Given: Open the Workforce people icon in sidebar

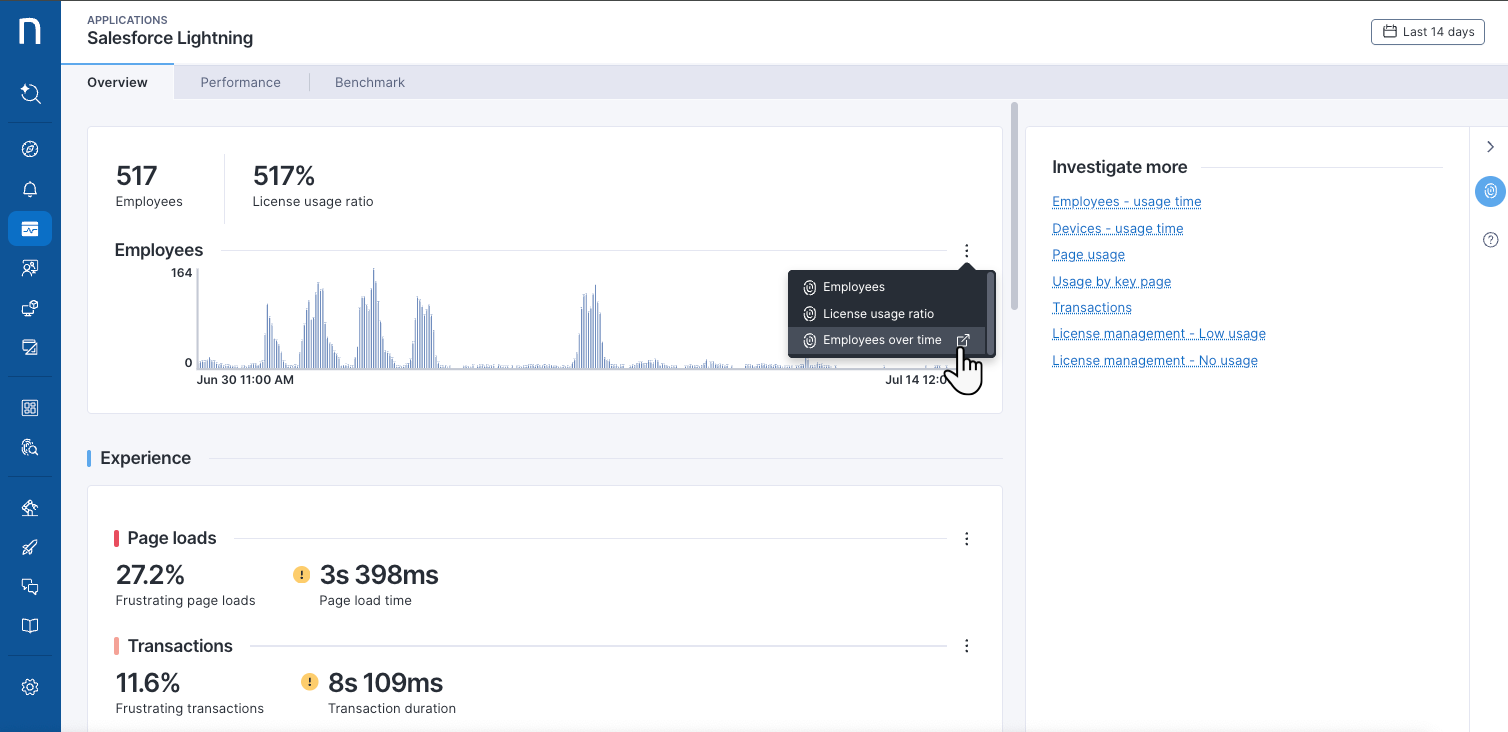Looking at the screenshot, I should tap(30, 267).
